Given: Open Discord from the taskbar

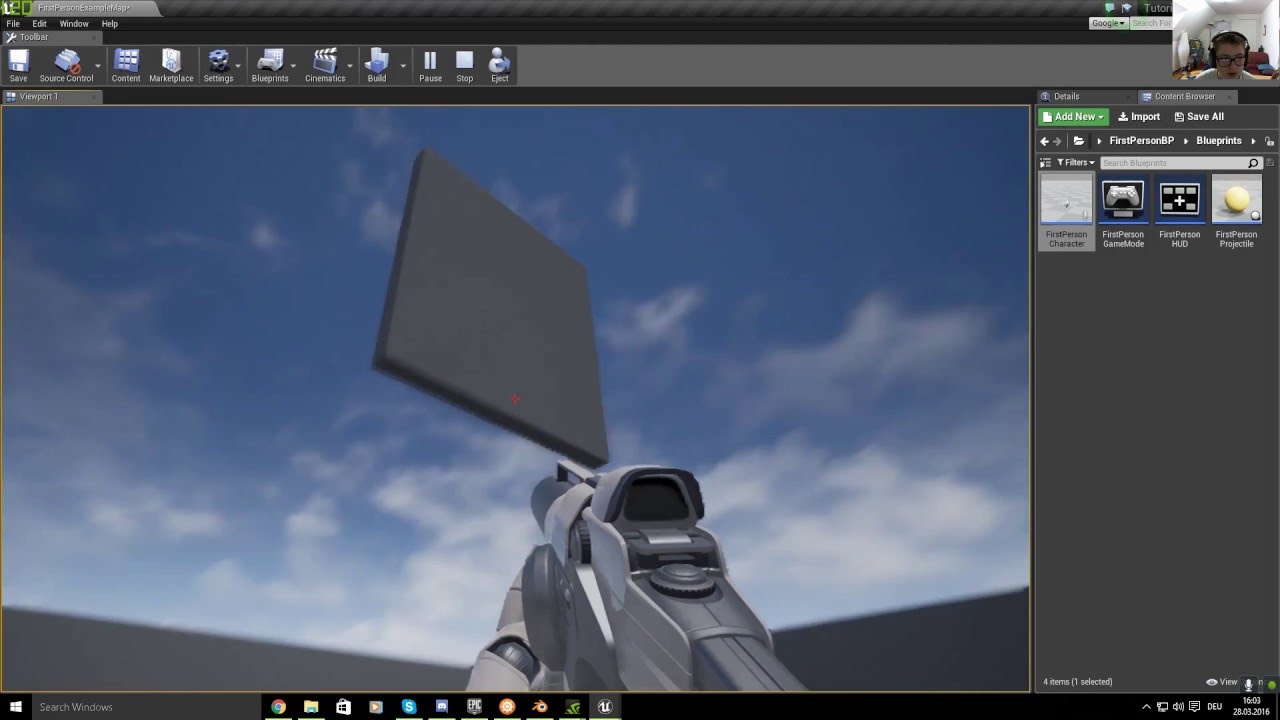Looking at the screenshot, I should pyautogui.click(x=442, y=707).
